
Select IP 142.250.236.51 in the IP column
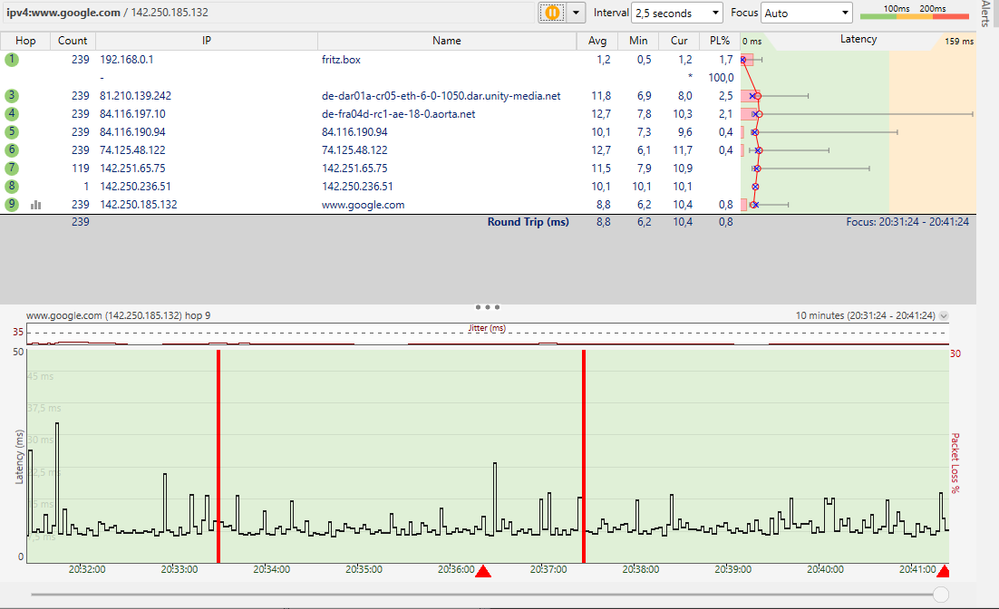135,187
